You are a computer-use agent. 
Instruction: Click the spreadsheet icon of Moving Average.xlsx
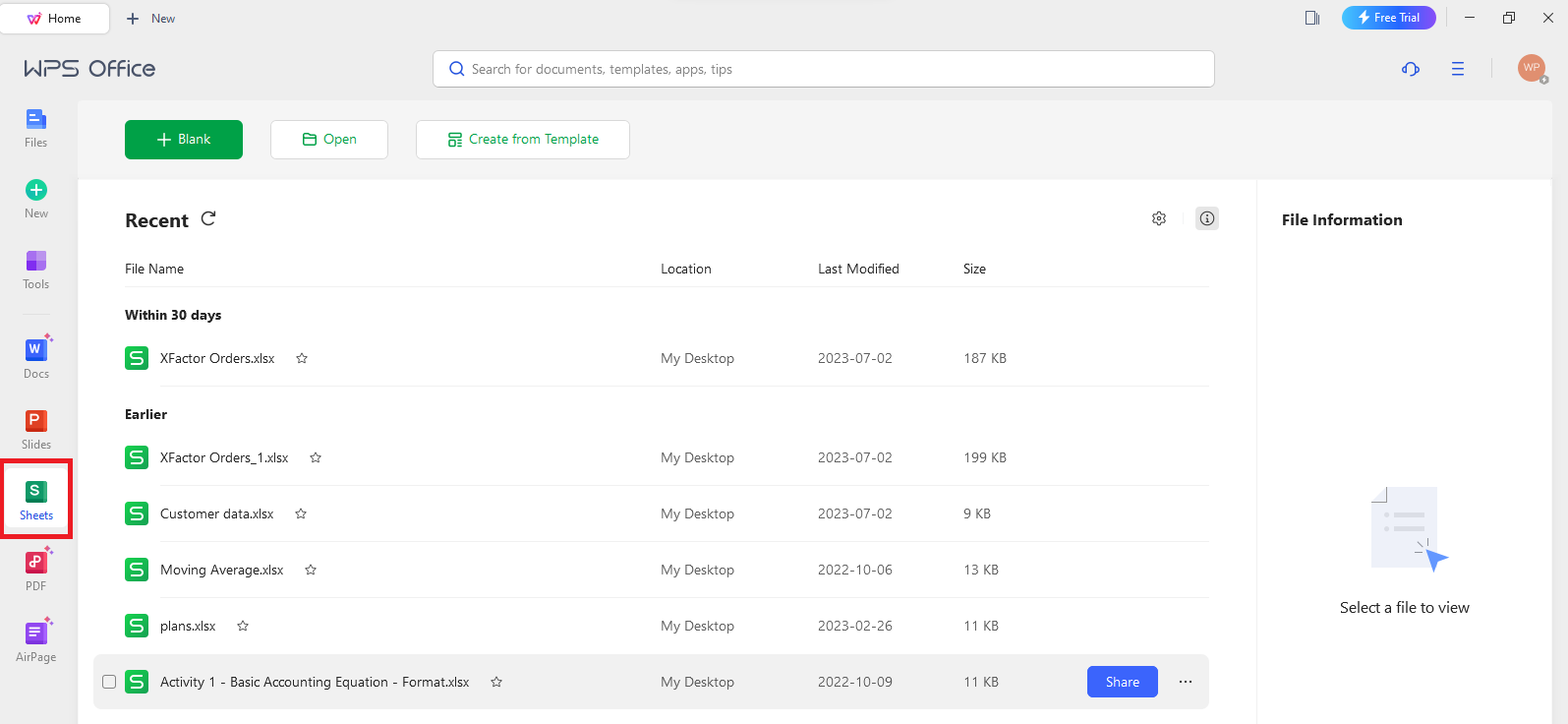(x=137, y=570)
